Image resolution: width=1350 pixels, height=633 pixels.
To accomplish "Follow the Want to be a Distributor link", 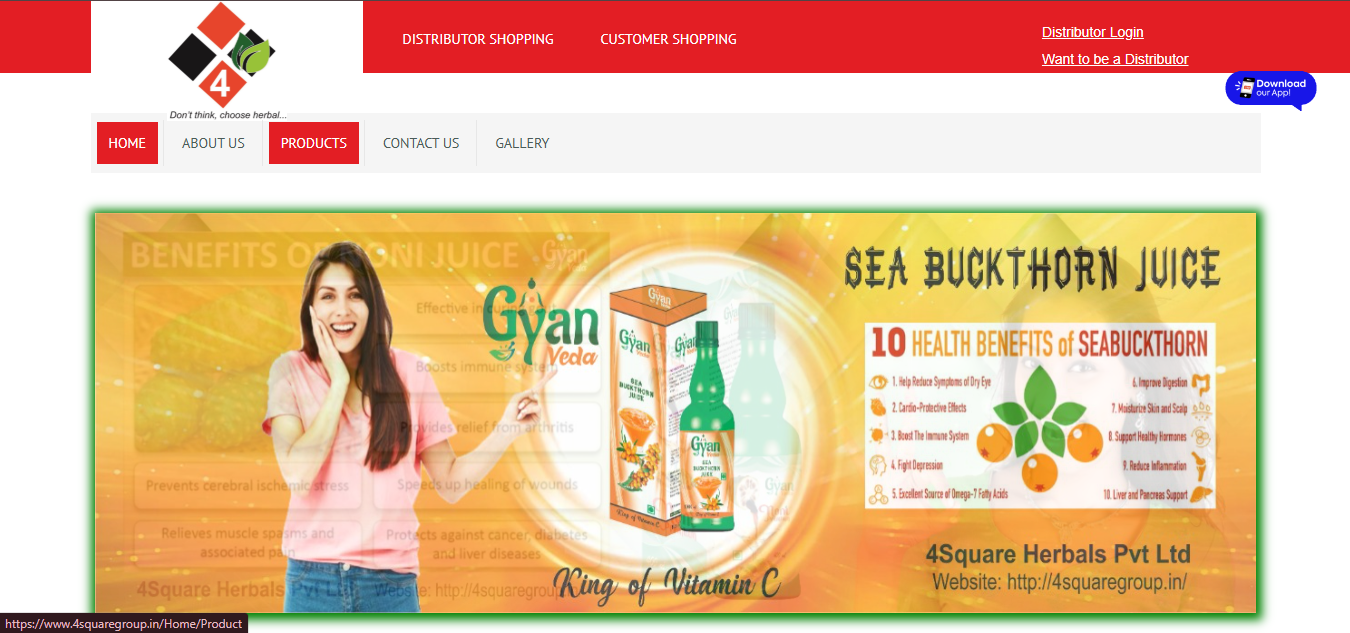I will pyautogui.click(x=1114, y=59).
